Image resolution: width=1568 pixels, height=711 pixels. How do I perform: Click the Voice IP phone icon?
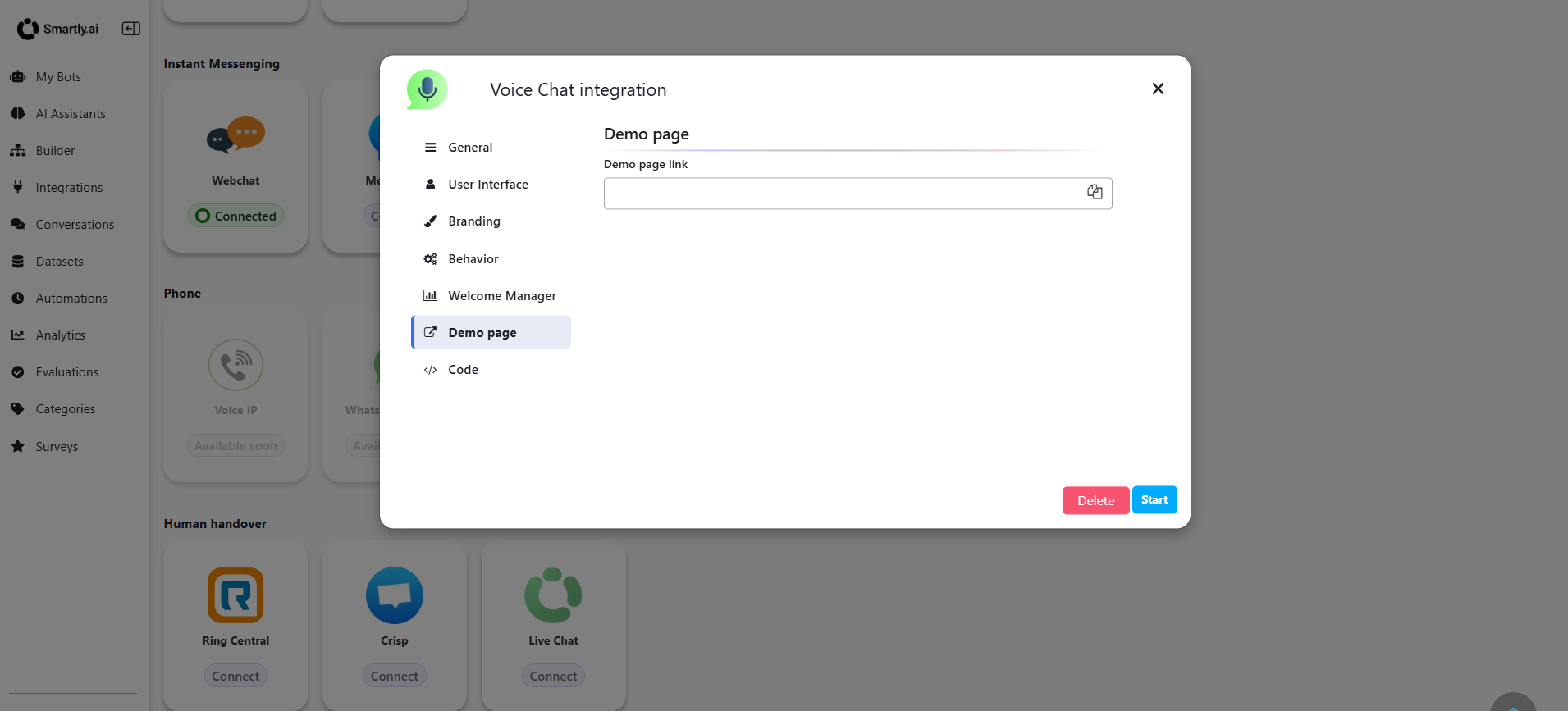(x=235, y=365)
